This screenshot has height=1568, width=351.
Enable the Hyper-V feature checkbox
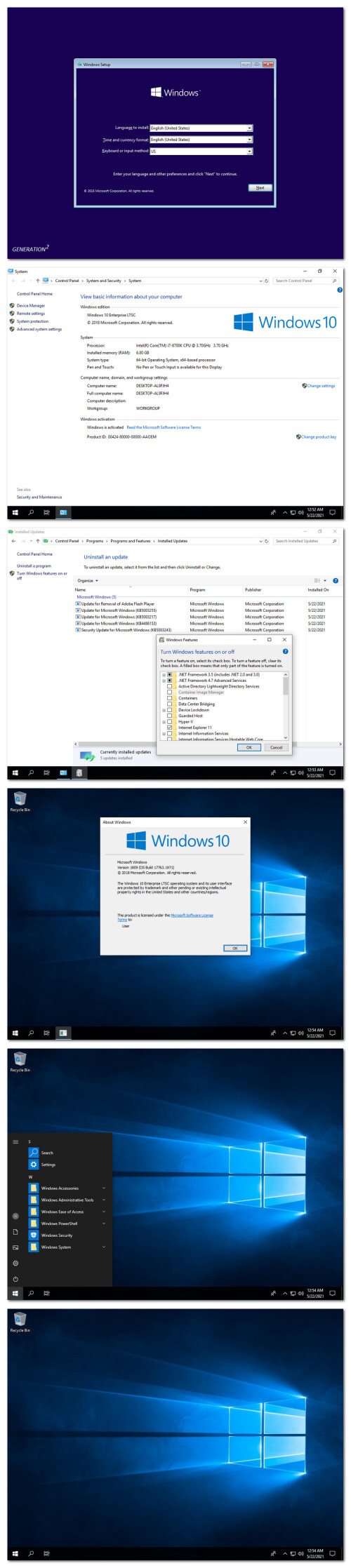(169, 721)
